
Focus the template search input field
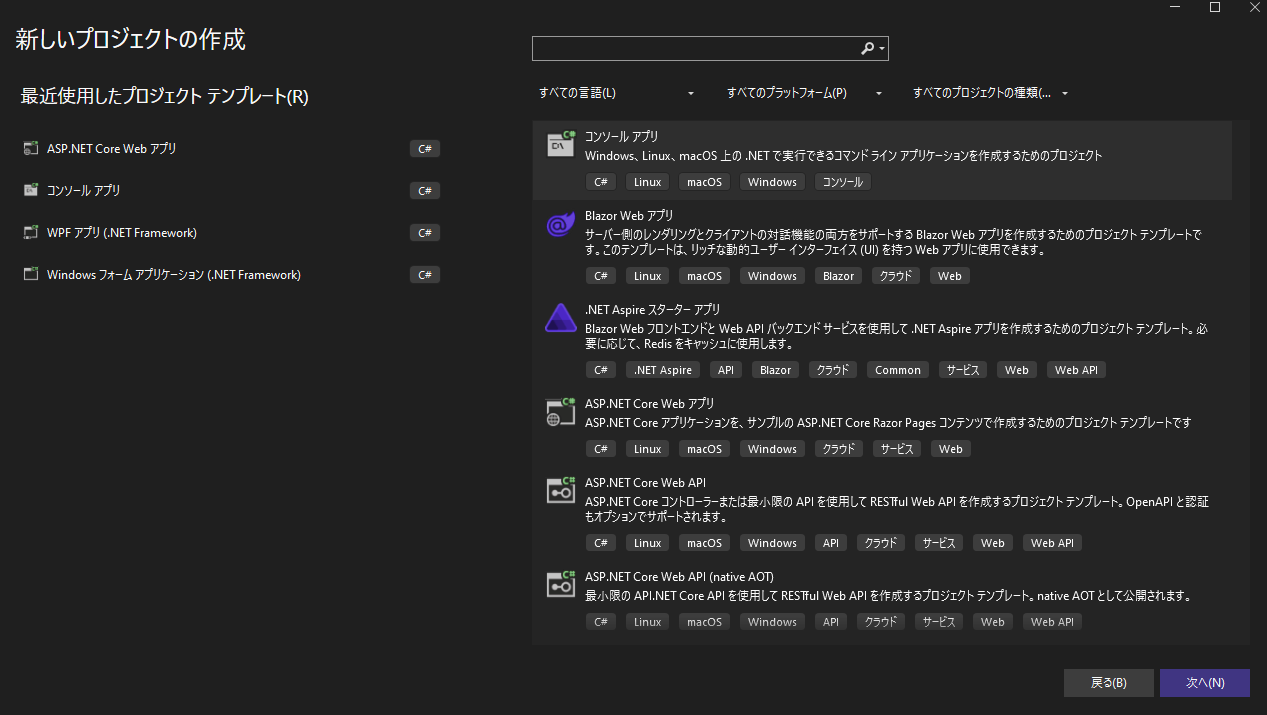click(695, 48)
